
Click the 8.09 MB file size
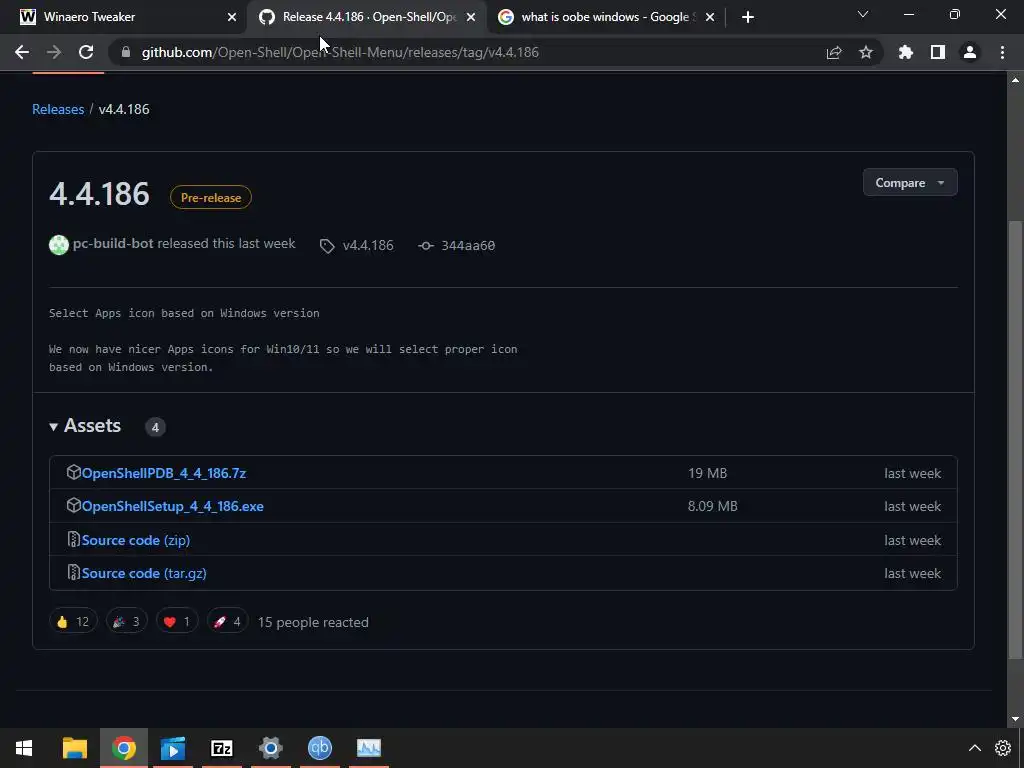click(712, 507)
